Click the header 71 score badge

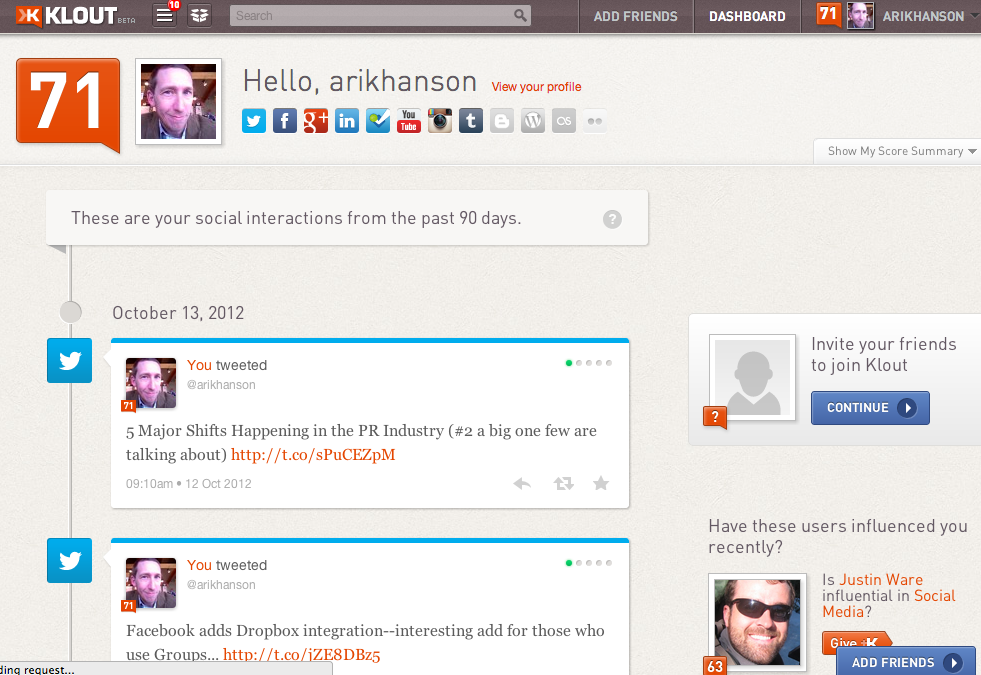click(x=828, y=14)
